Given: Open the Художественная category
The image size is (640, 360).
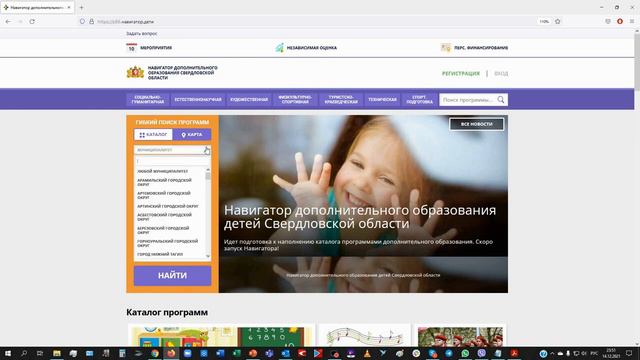Looking at the screenshot, I should click(249, 100).
